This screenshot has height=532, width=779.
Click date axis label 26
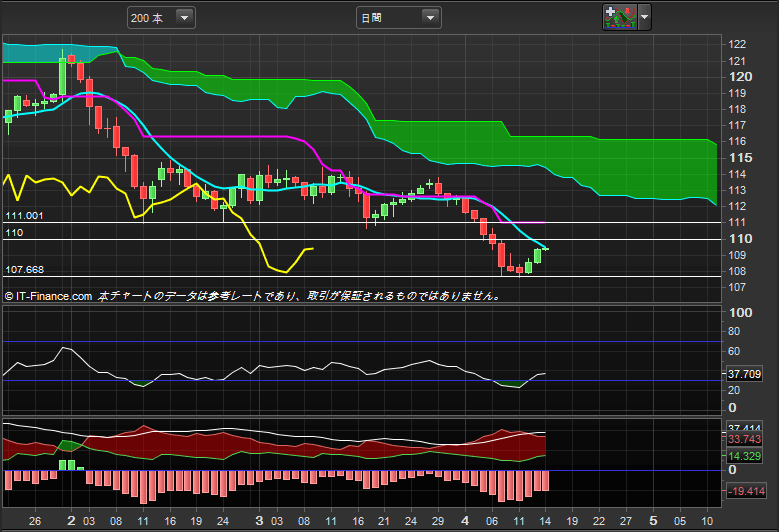tap(35, 521)
